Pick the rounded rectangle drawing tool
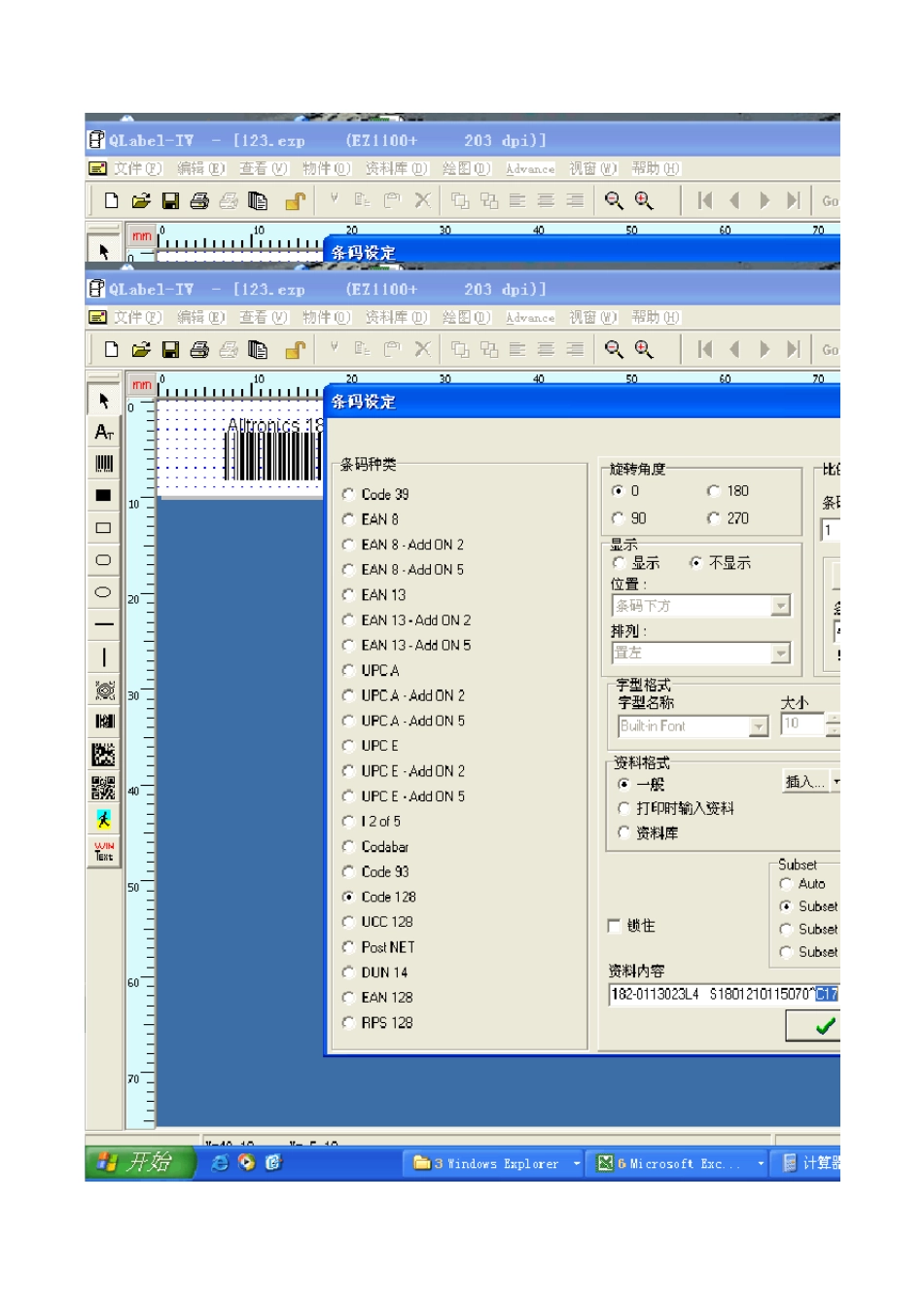This screenshot has width=924, height=1308. click(x=103, y=560)
